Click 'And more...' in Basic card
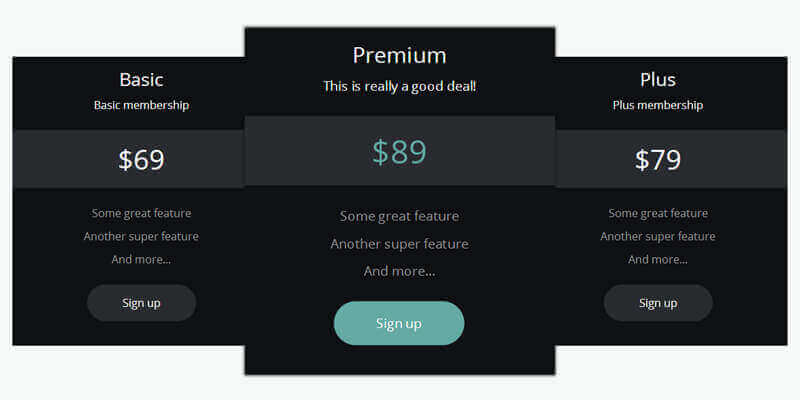 click(141, 259)
